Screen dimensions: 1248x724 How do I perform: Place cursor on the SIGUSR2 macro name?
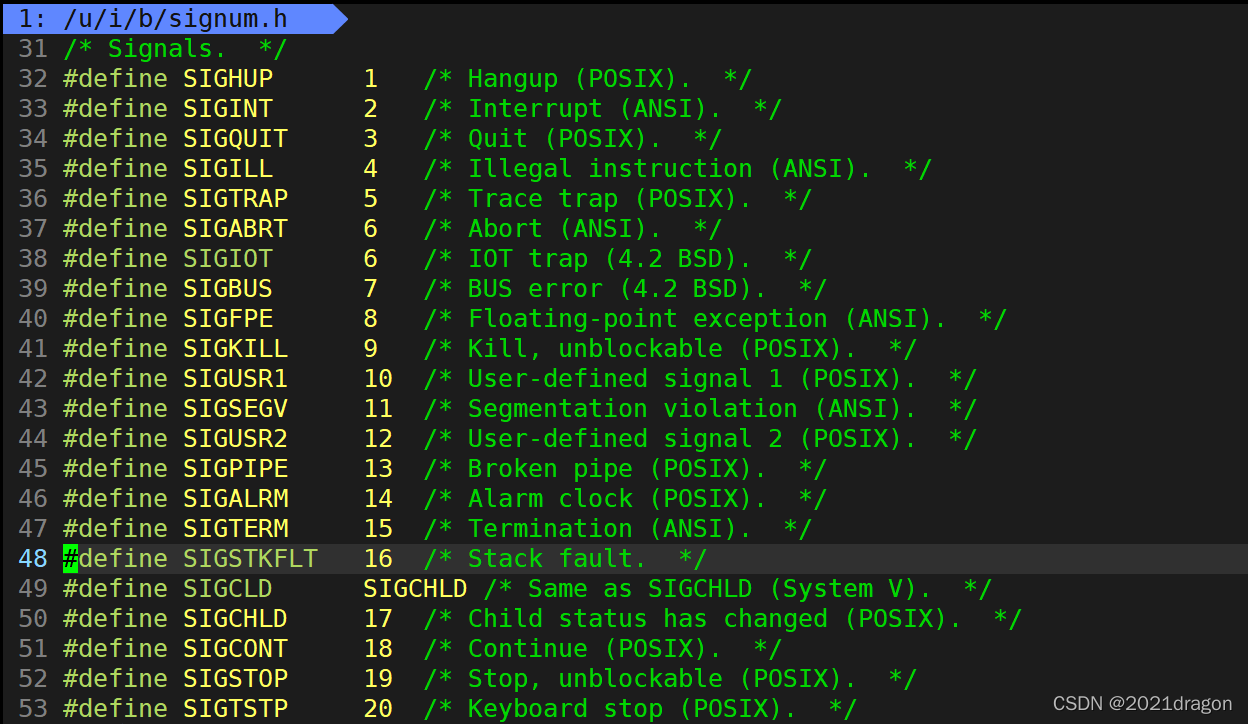235,438
